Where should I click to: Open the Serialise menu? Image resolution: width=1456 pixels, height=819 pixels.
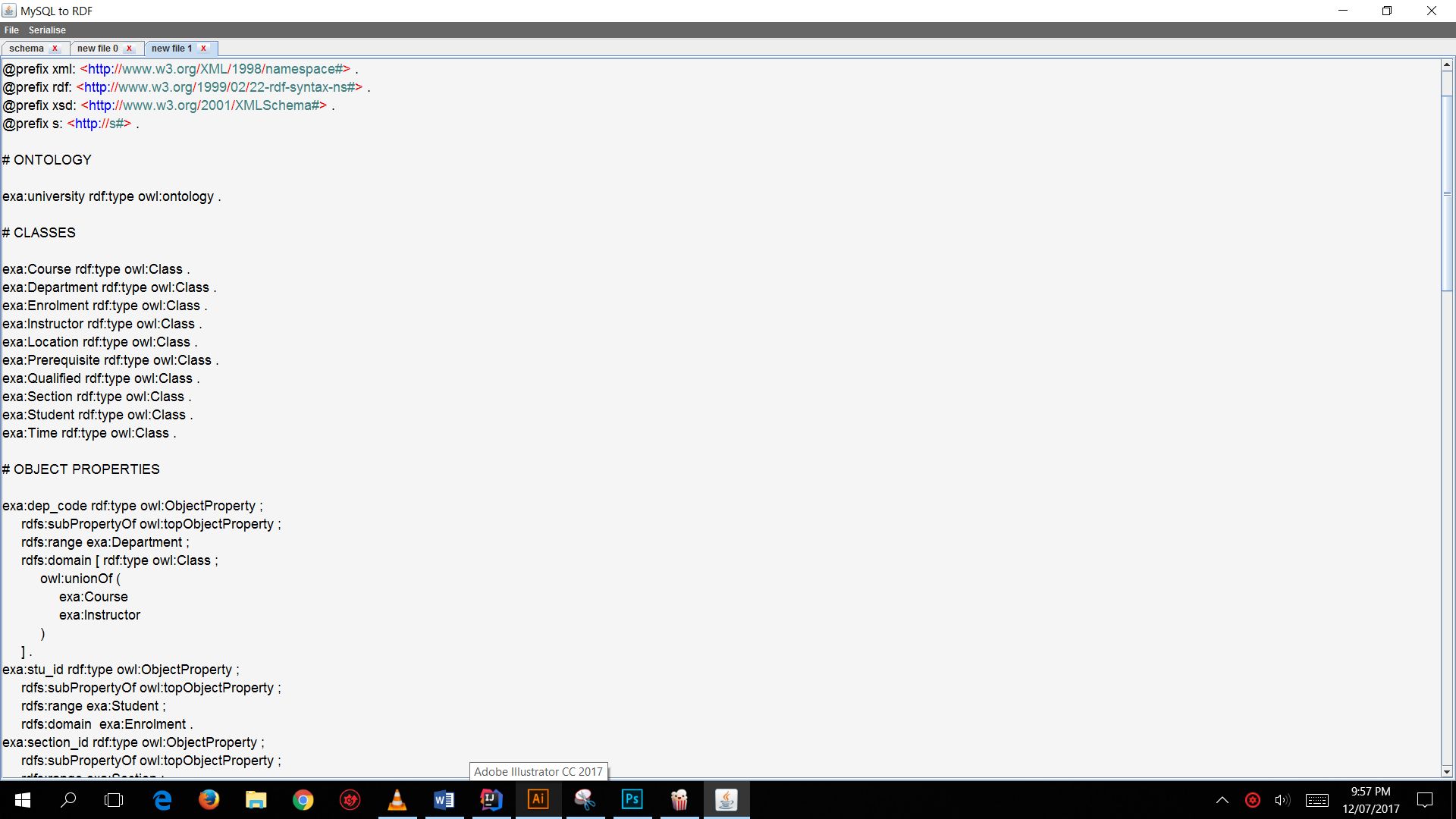click(47, 30)
